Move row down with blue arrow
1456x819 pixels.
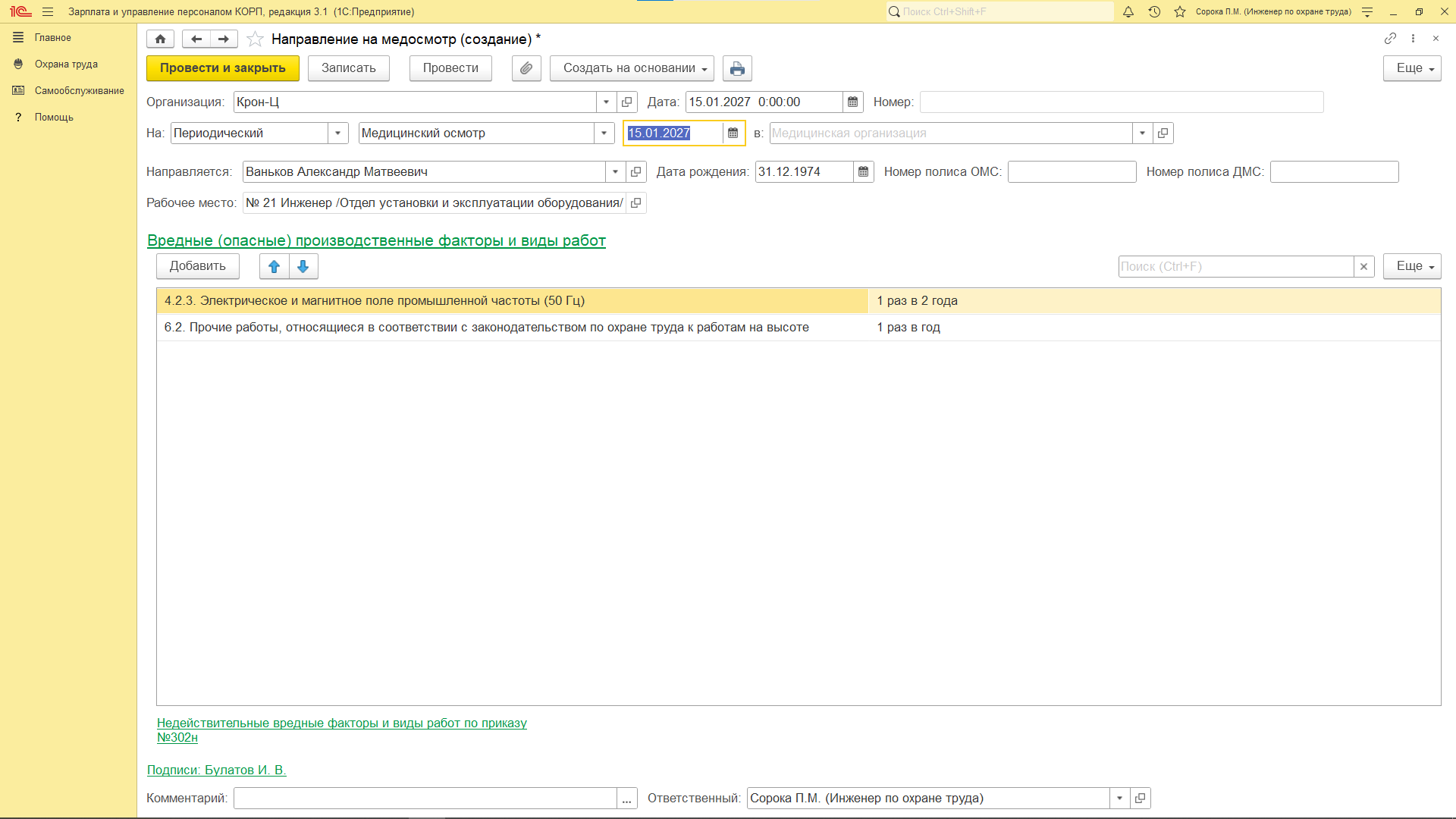tap(303, 266)
